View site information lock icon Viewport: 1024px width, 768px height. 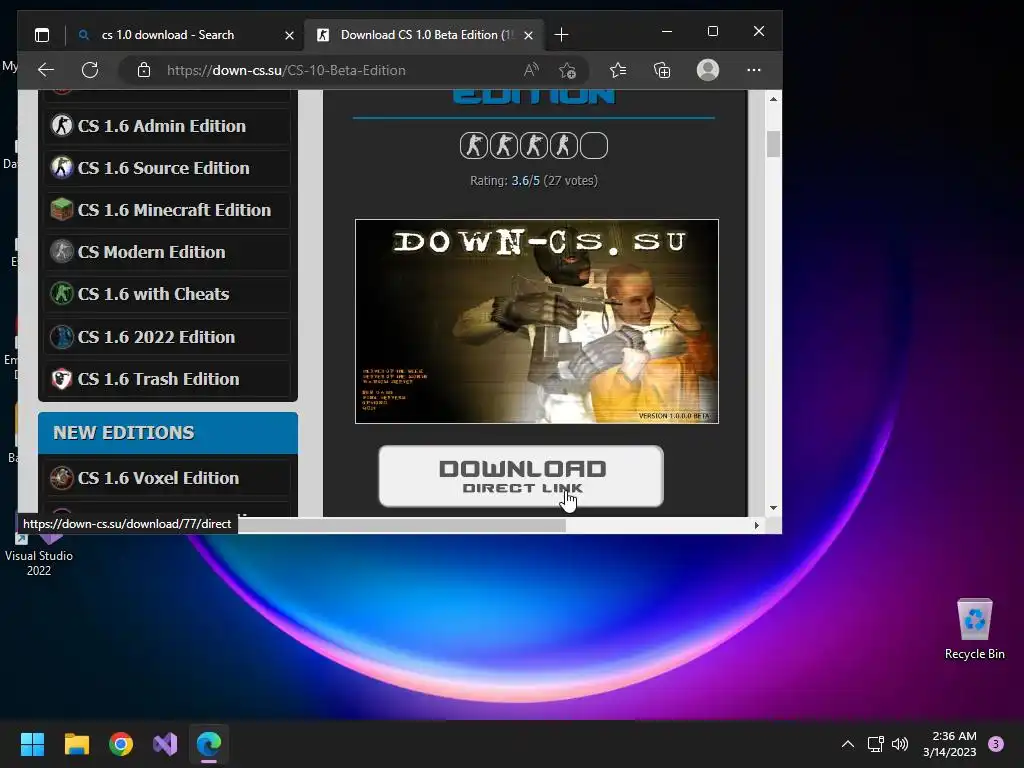tap(144, 70)
